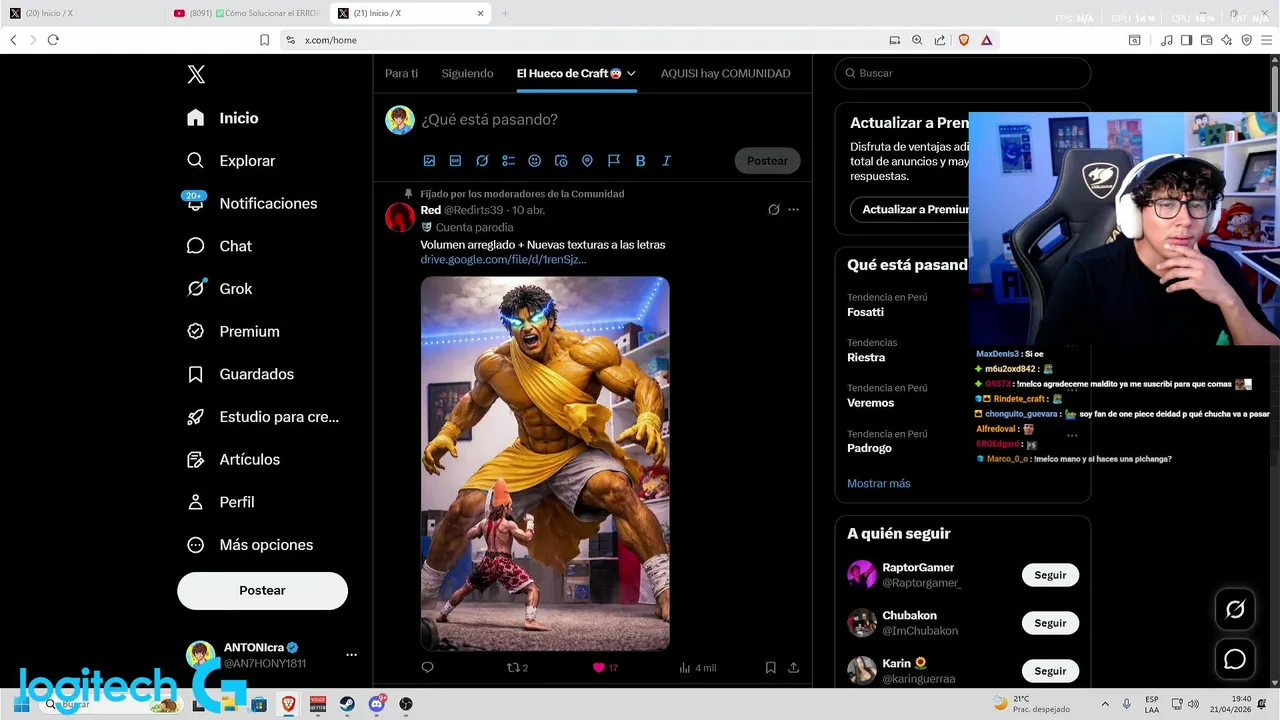The height and width of the screenshot is (720, 1280).
Task: Click the X logo home icon
Action: [196, 74]
